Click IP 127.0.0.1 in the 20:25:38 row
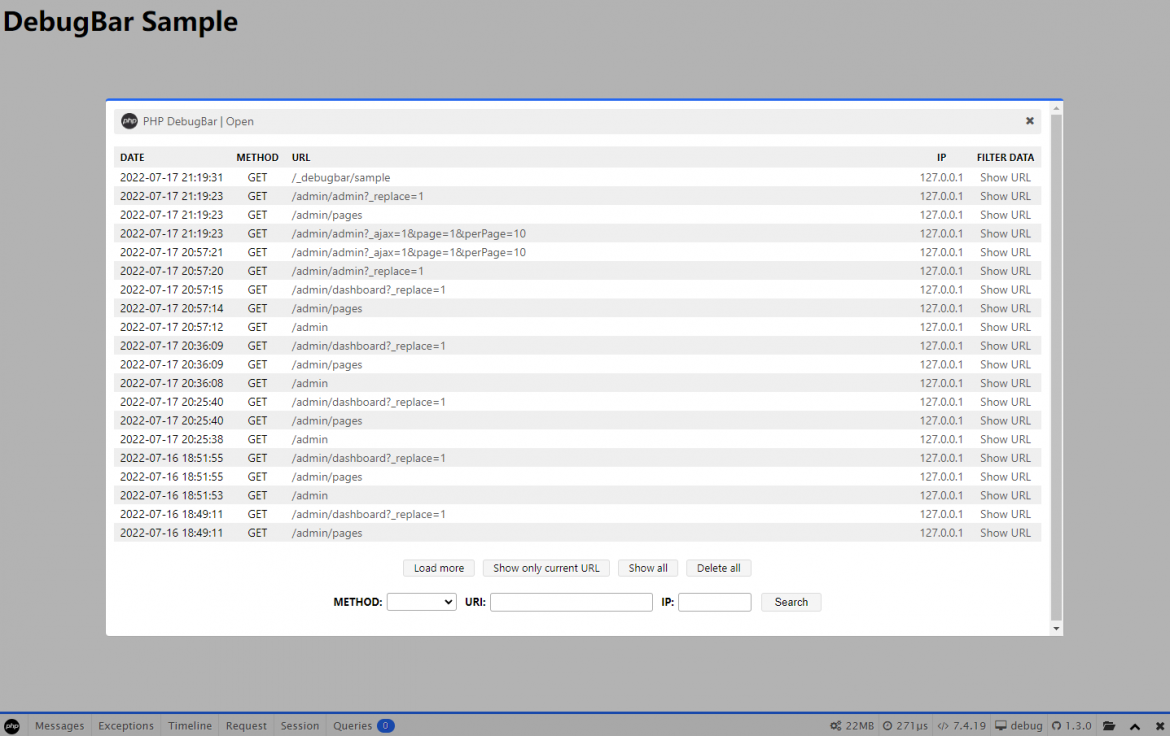The height and width of the screenshot is (736, 1170). click(x=941, y=439)
